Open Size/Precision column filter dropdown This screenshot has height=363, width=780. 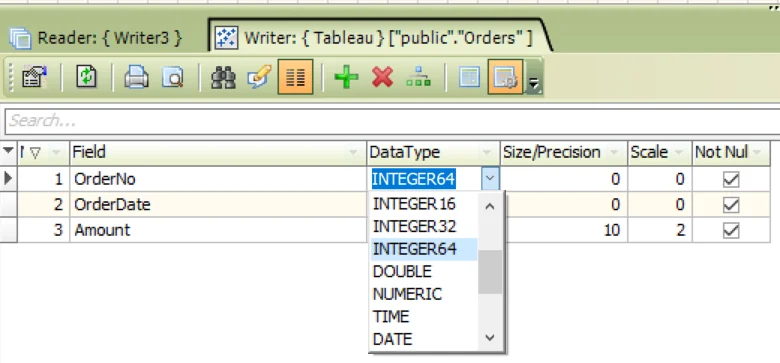(614, 152)
